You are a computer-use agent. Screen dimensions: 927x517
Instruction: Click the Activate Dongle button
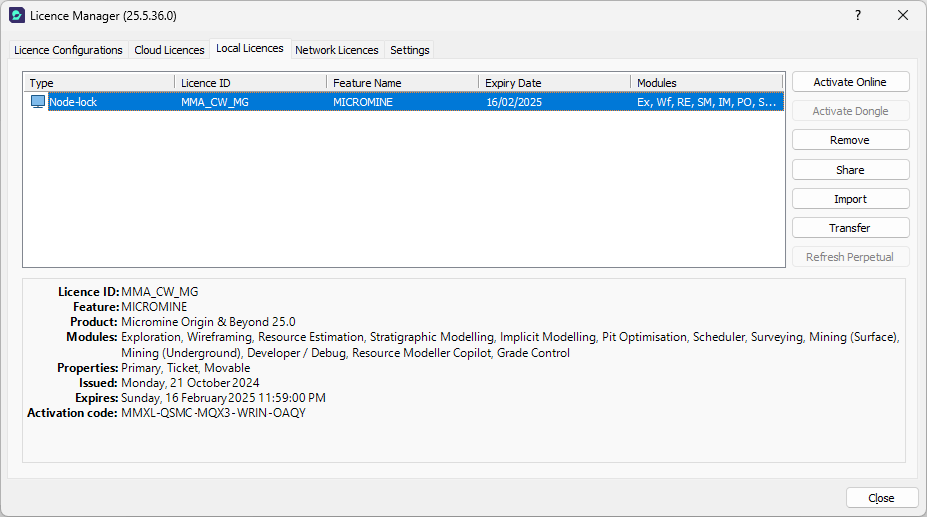(850, 111)
